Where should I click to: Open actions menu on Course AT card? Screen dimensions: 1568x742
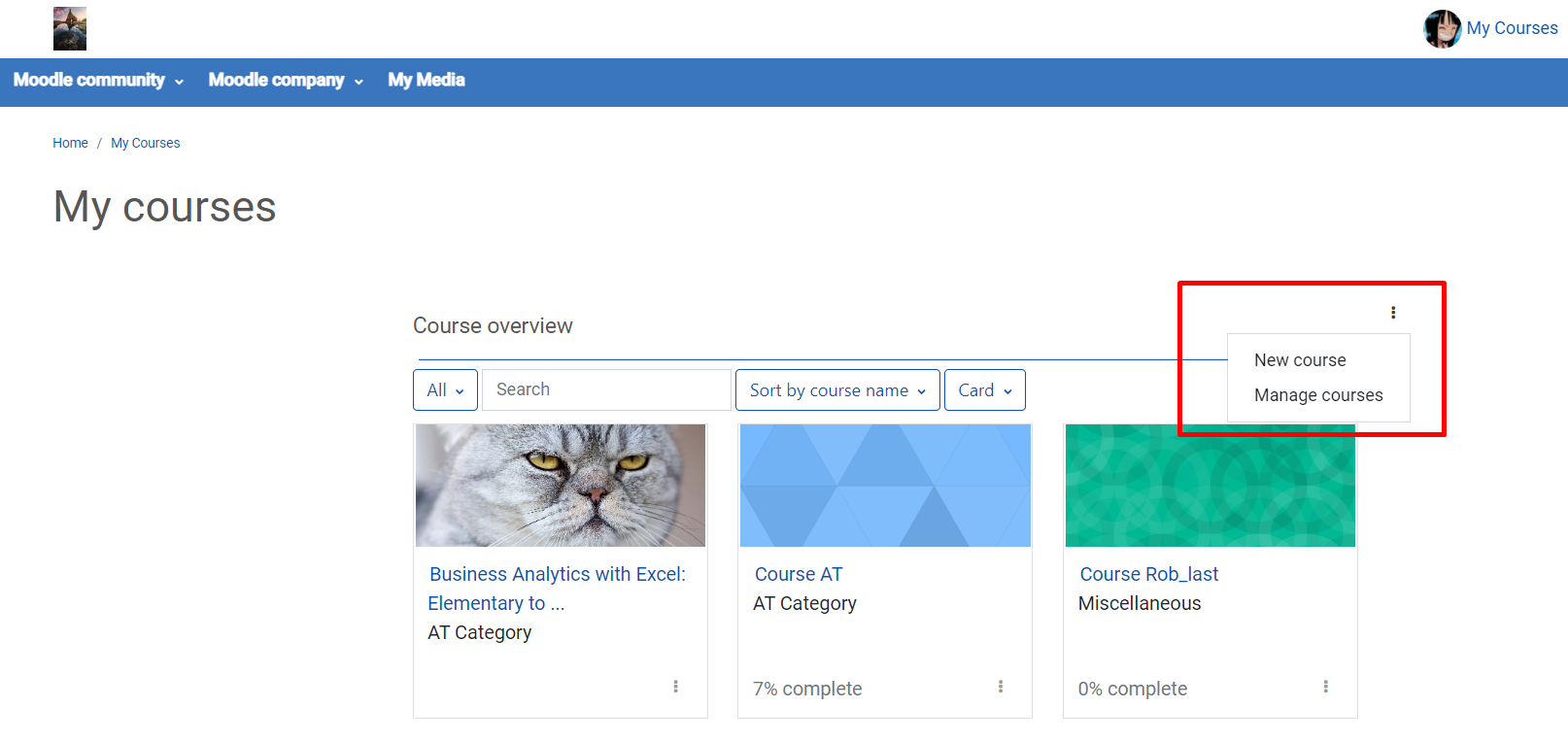coord(1001,687)
